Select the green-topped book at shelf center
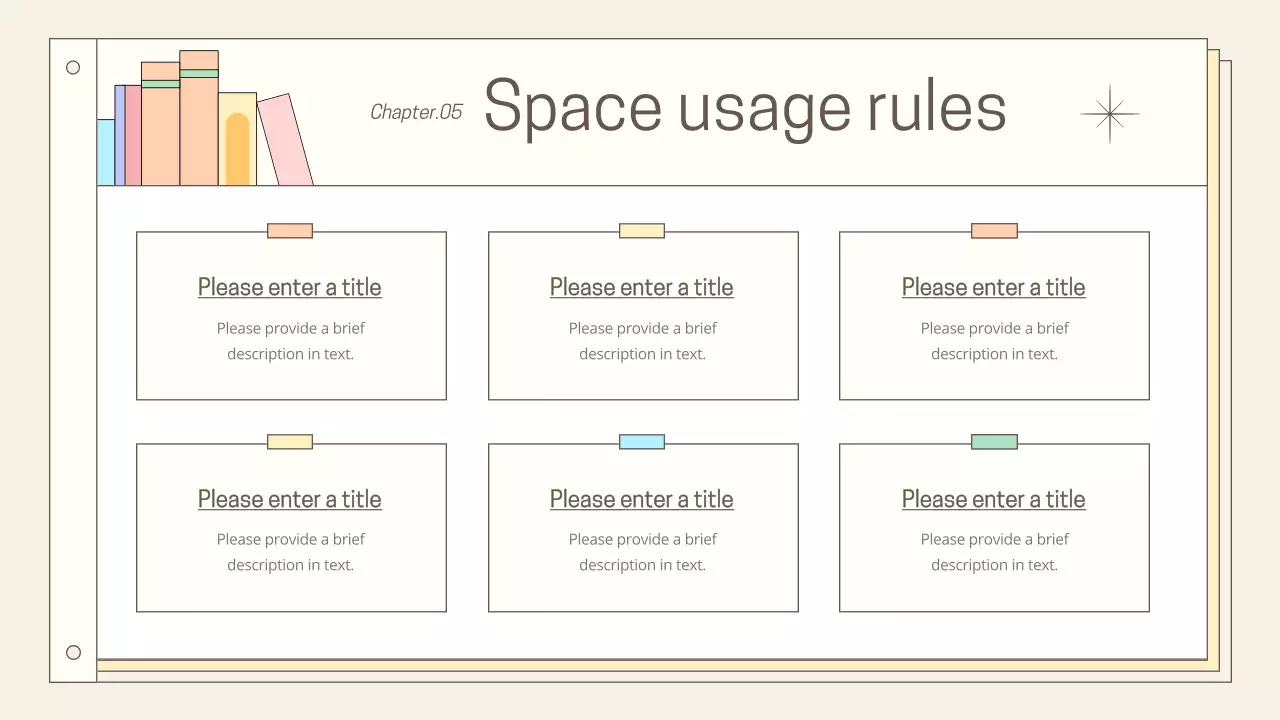Screen dimensions: 1280x720 (x=160, y=130)
